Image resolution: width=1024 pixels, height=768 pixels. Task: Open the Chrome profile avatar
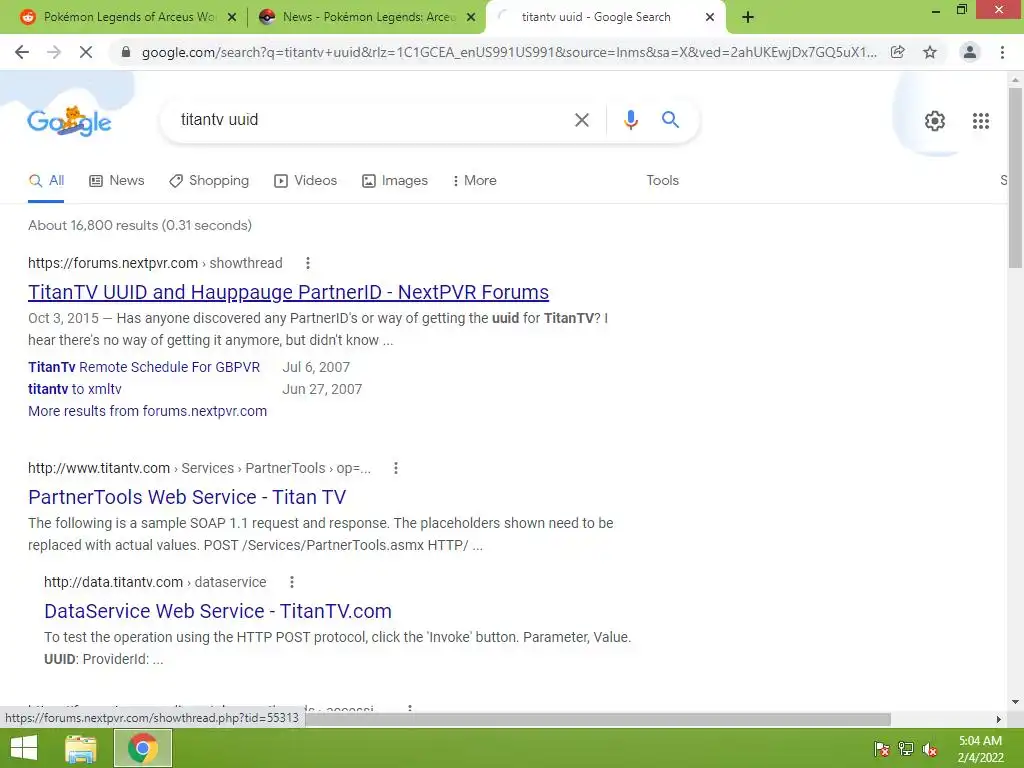[x=970, y=52]
